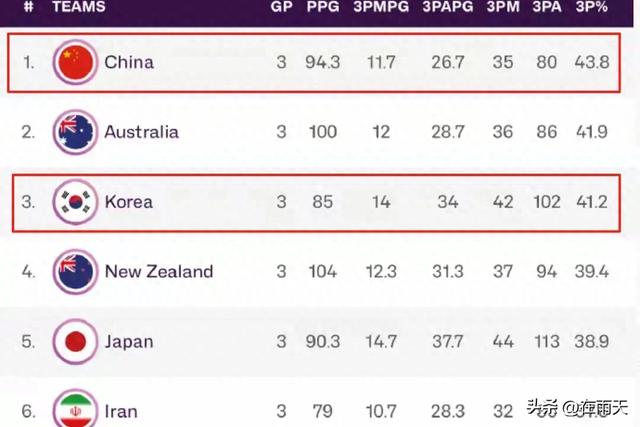Sort by the GP column header

(281, 7)
